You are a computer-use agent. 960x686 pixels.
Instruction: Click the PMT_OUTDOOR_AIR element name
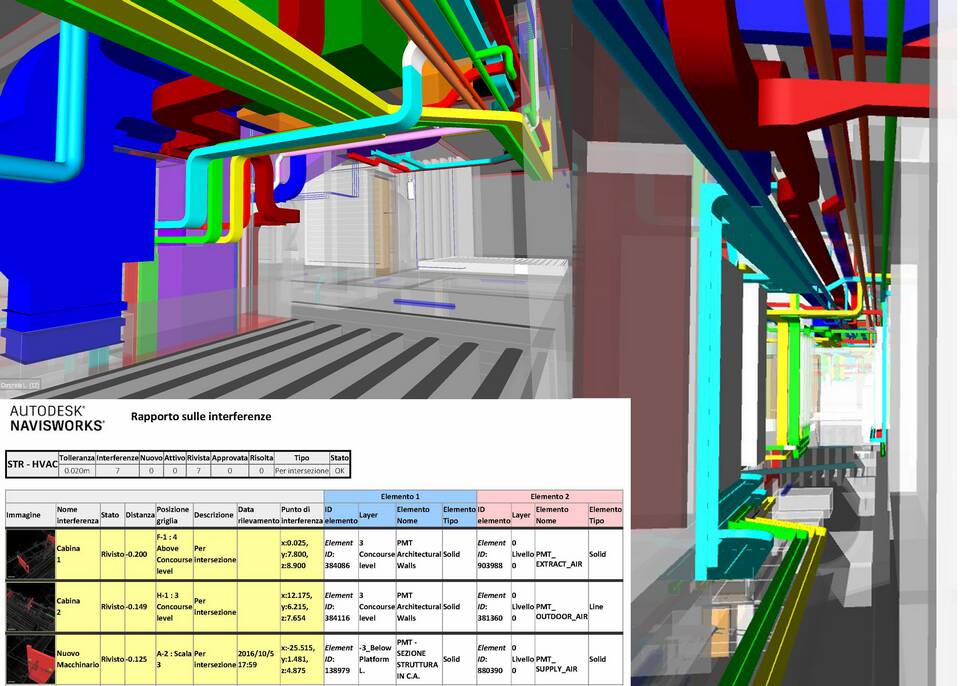pyautogui.click(x=560, y=607)
